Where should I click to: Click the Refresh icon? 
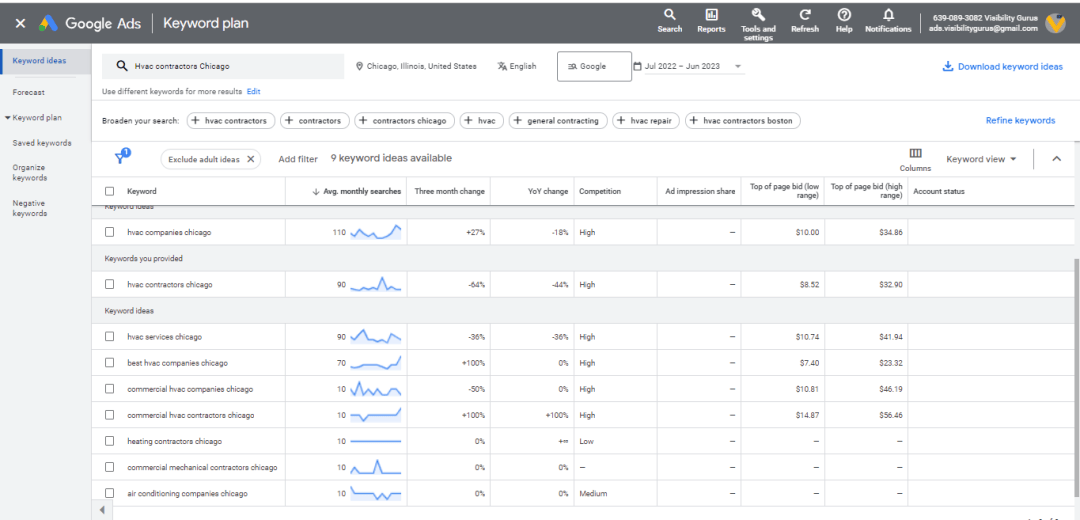(805, 14)
